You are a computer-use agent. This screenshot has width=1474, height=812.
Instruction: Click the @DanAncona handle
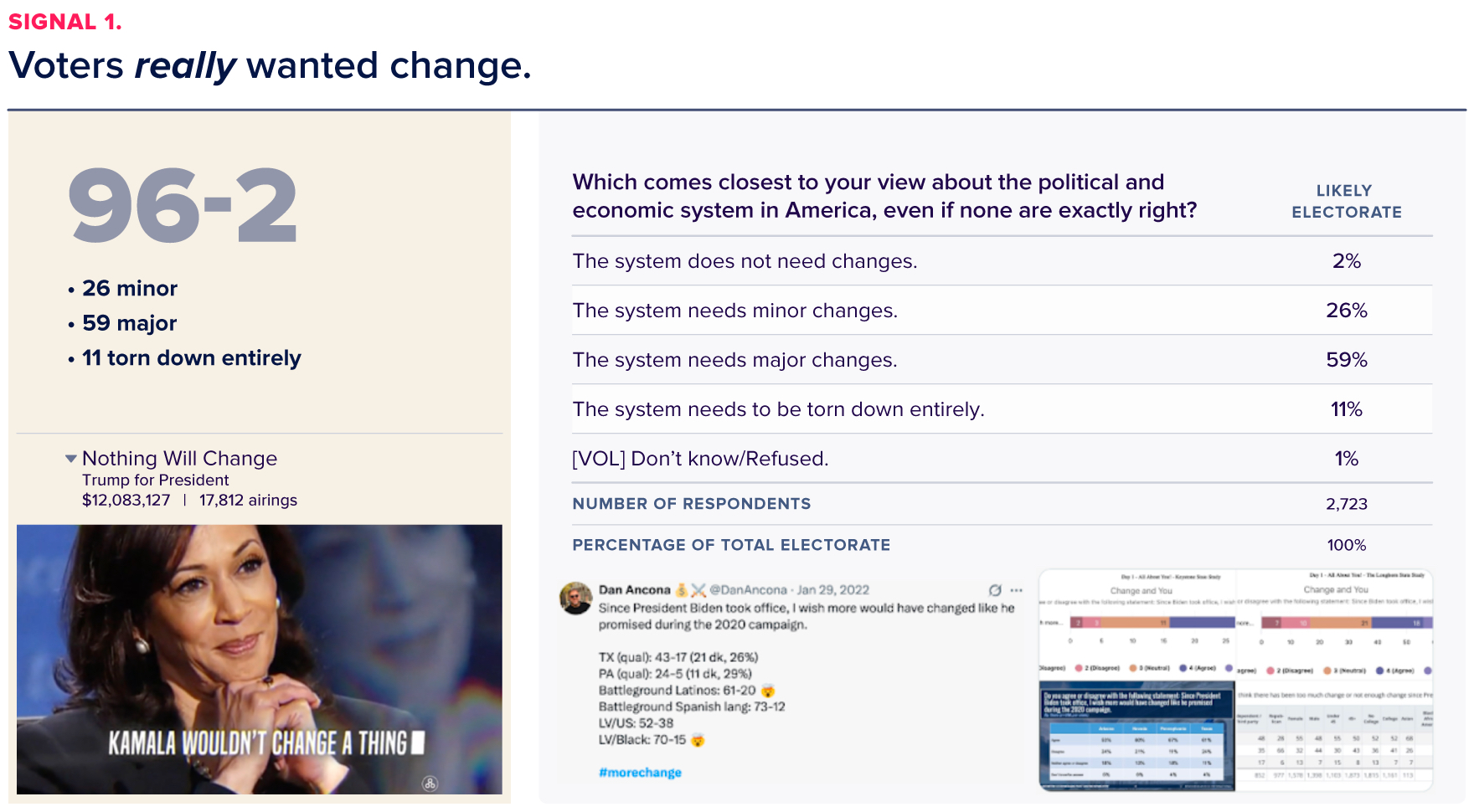(748, 590)
